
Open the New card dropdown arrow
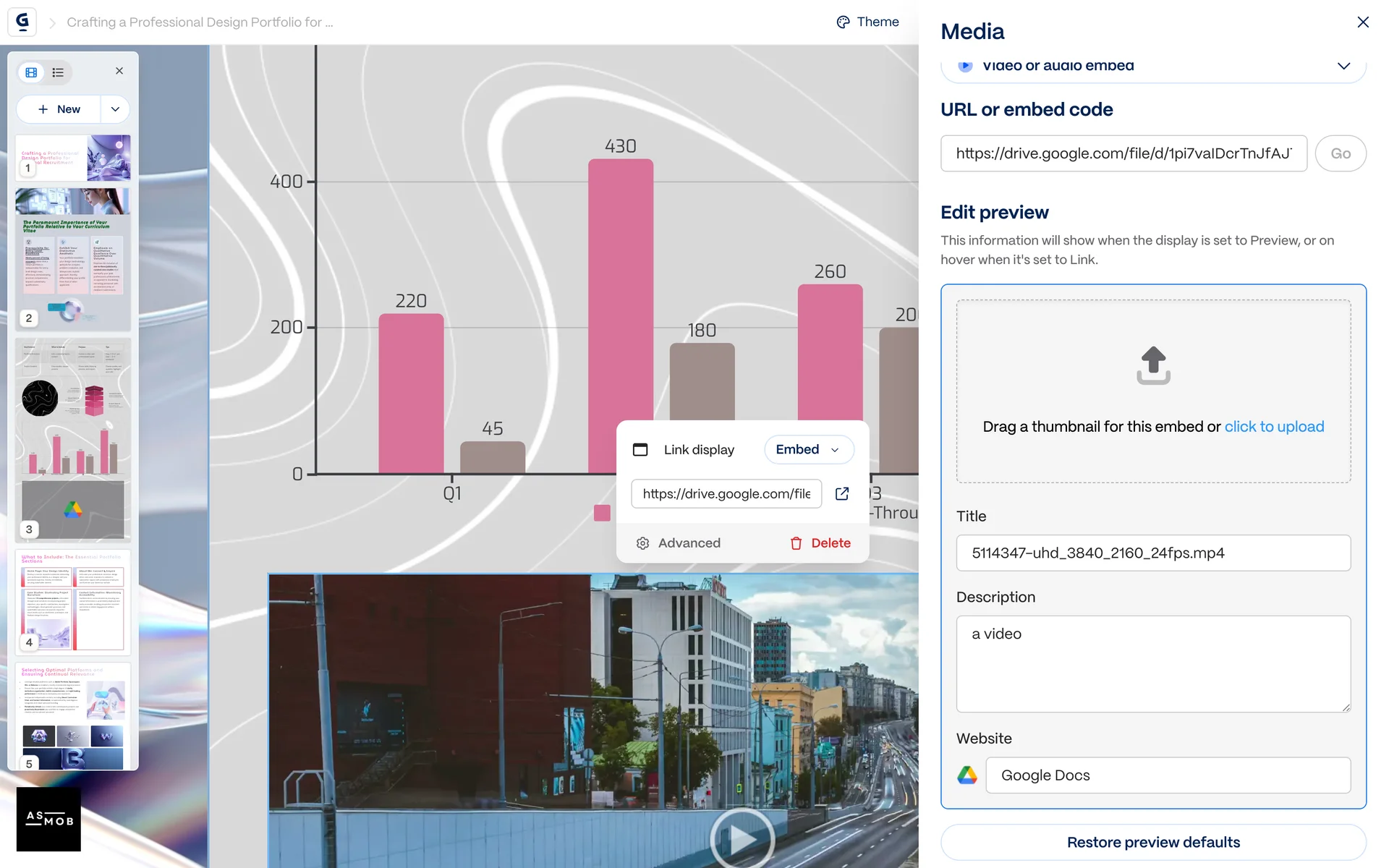point(115,109)
